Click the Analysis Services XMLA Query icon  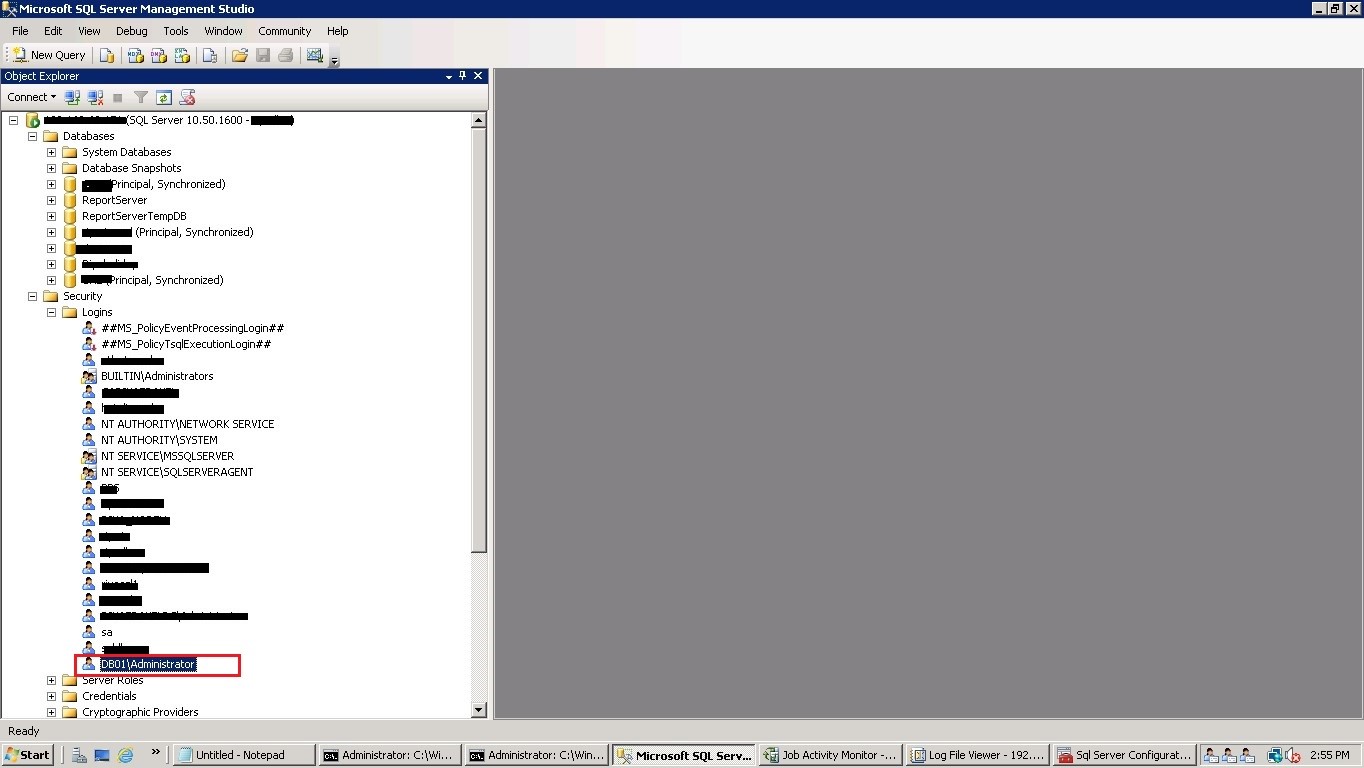pyautogui.click(x=183, y=55)
